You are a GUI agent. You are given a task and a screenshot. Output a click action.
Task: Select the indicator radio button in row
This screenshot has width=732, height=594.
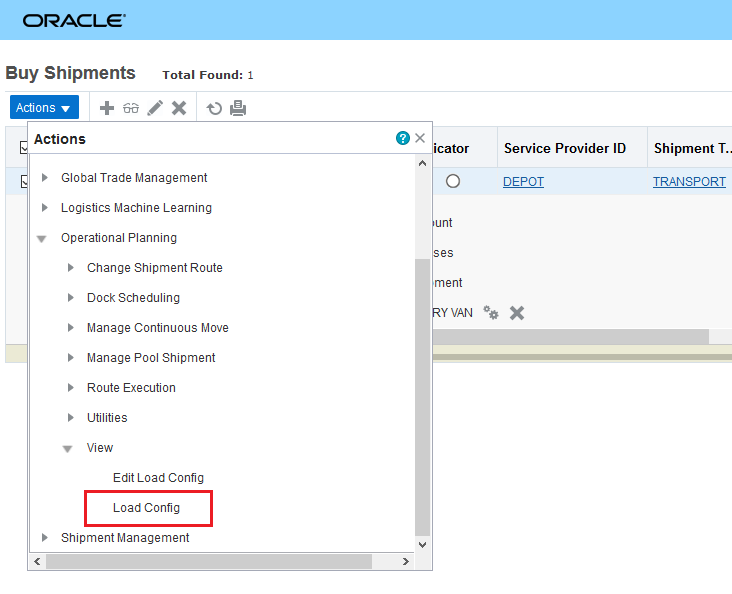click(453, 182)
